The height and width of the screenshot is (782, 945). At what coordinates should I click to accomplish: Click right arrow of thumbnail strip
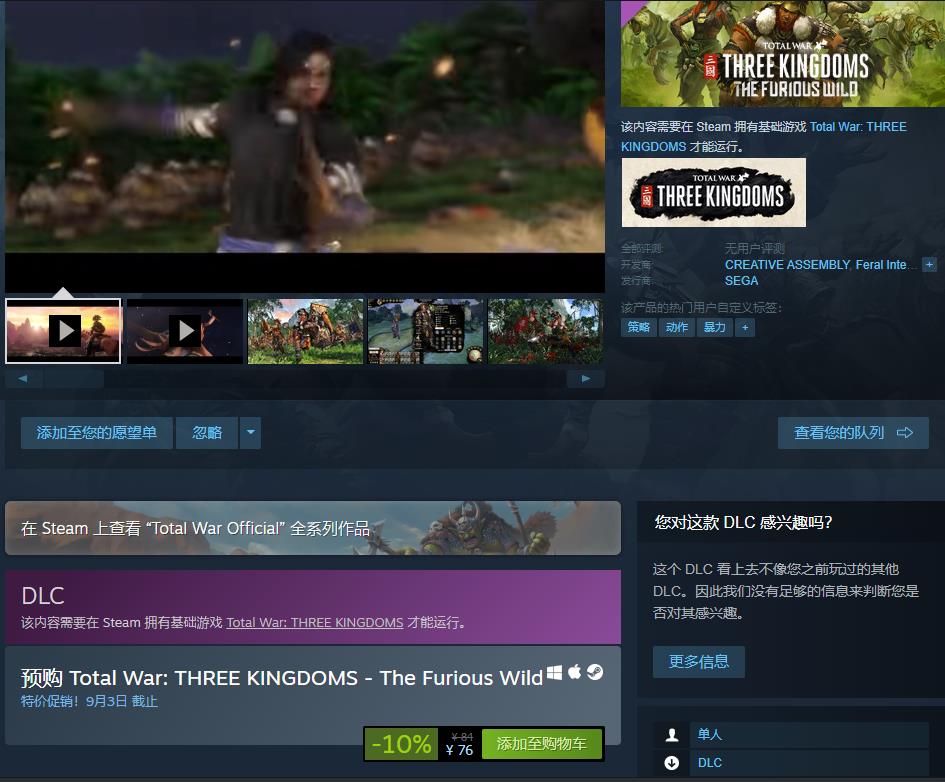click(585, 378)
